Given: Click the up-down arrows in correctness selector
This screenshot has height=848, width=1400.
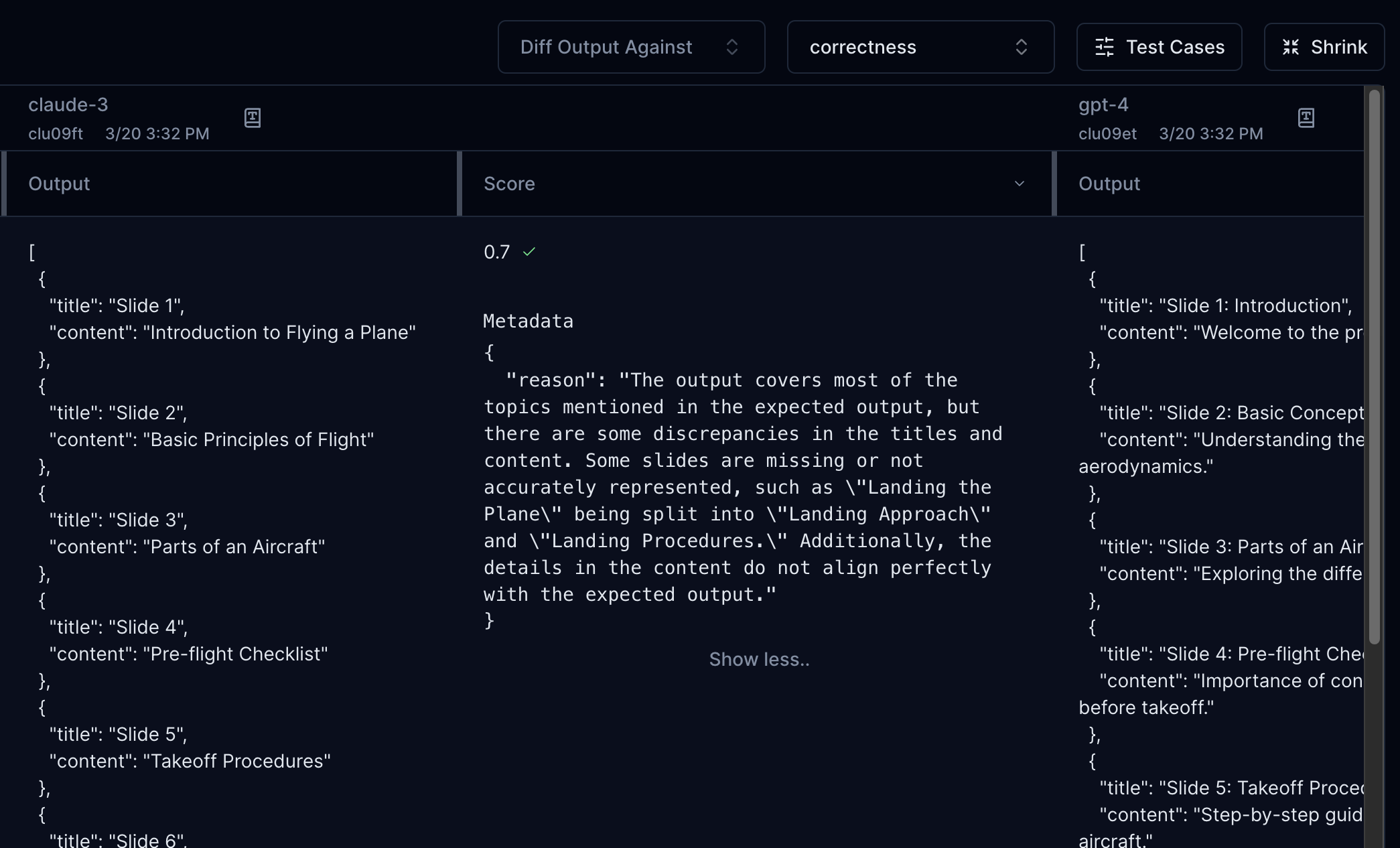Looking at the screenshot, I should pos(1022,47).
